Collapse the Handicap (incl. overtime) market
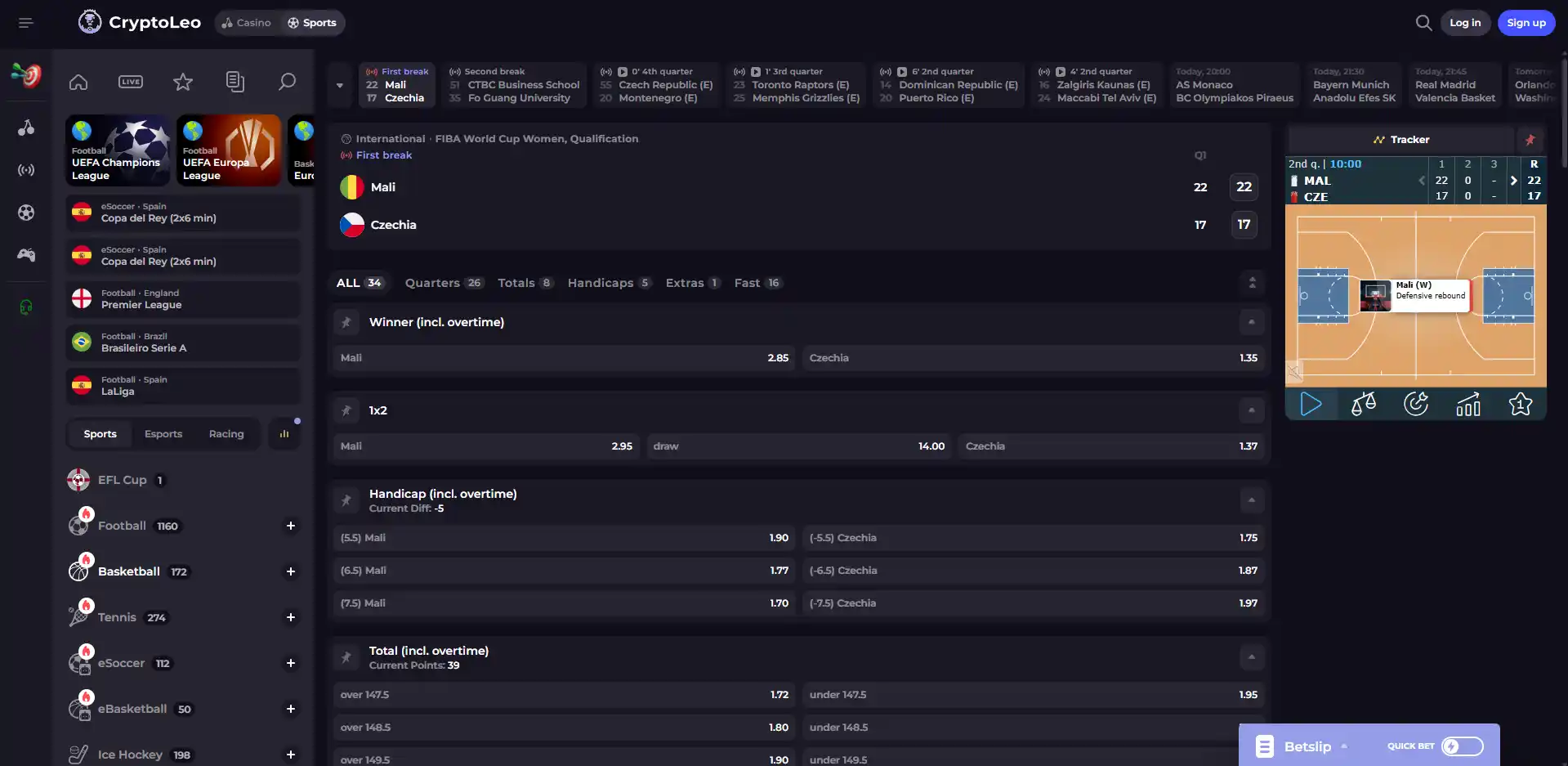1568x766 pixels. tap(1251, 500)
